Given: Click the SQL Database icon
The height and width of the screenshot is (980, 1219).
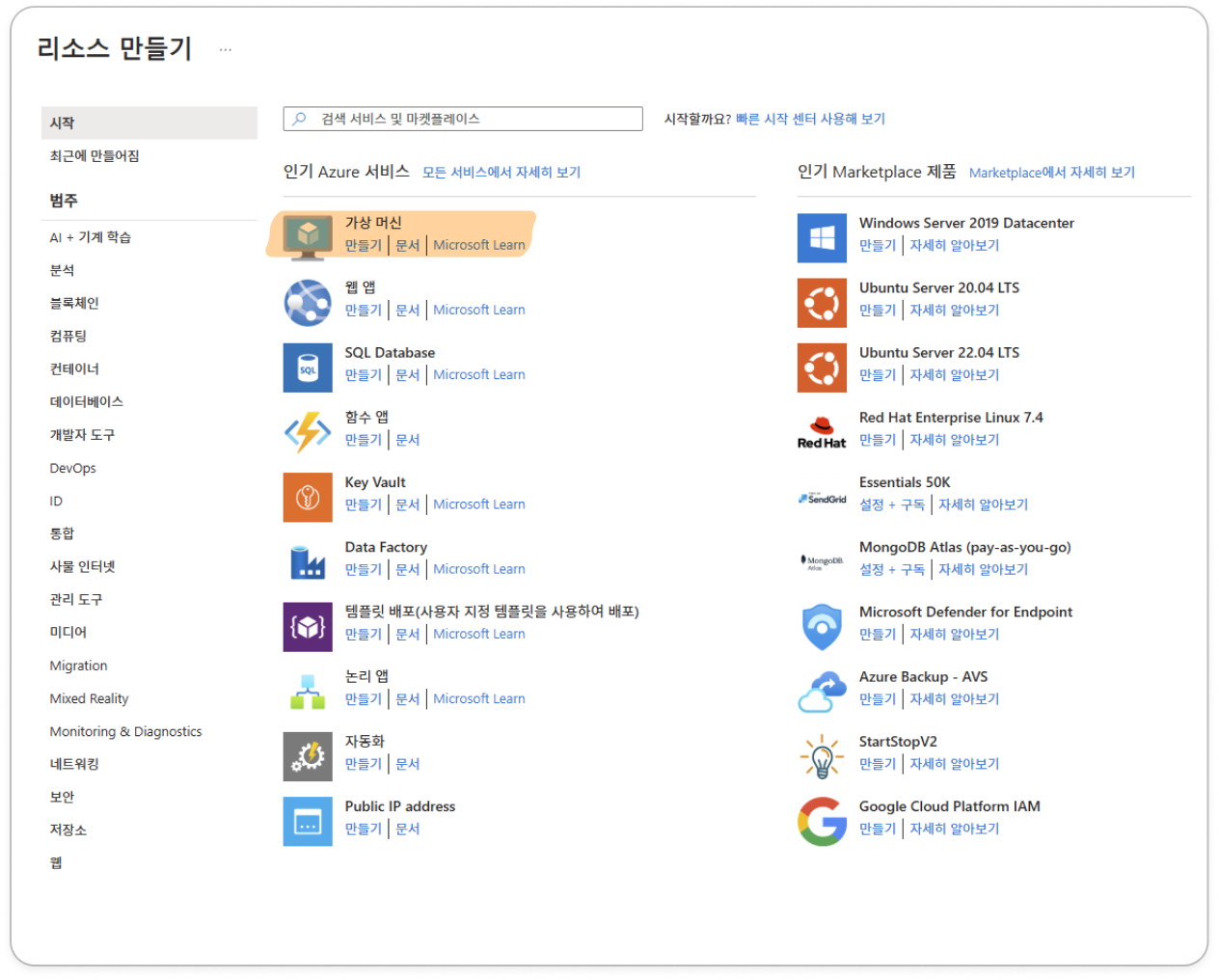Looking at the screenshot, I should pyautogui.click(x=308, y=367).
